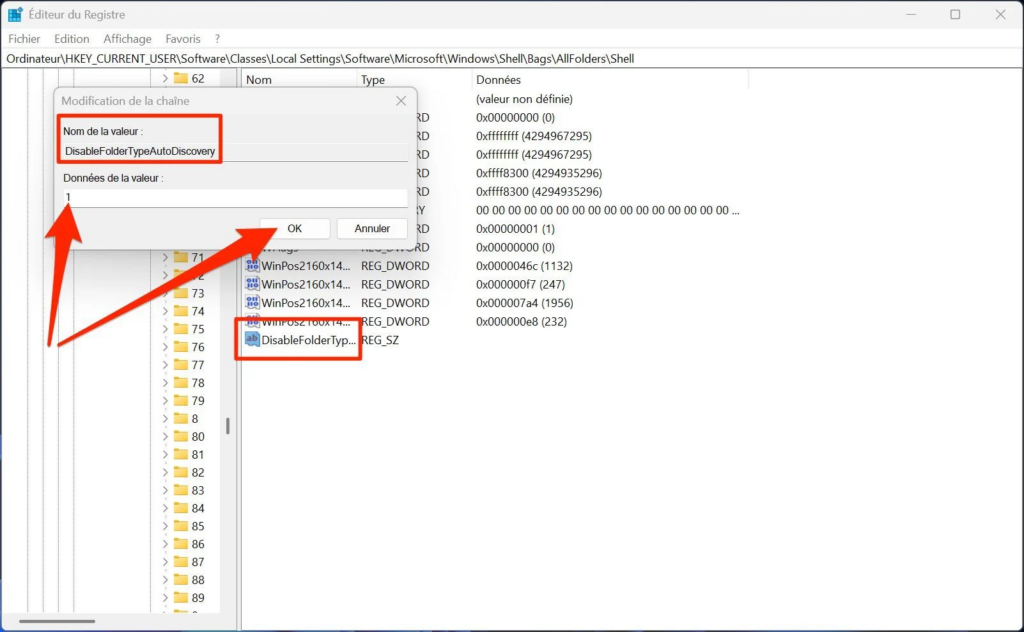Click the Données de la valeur field
The image size is (1024, 632).
coord(235,198)
